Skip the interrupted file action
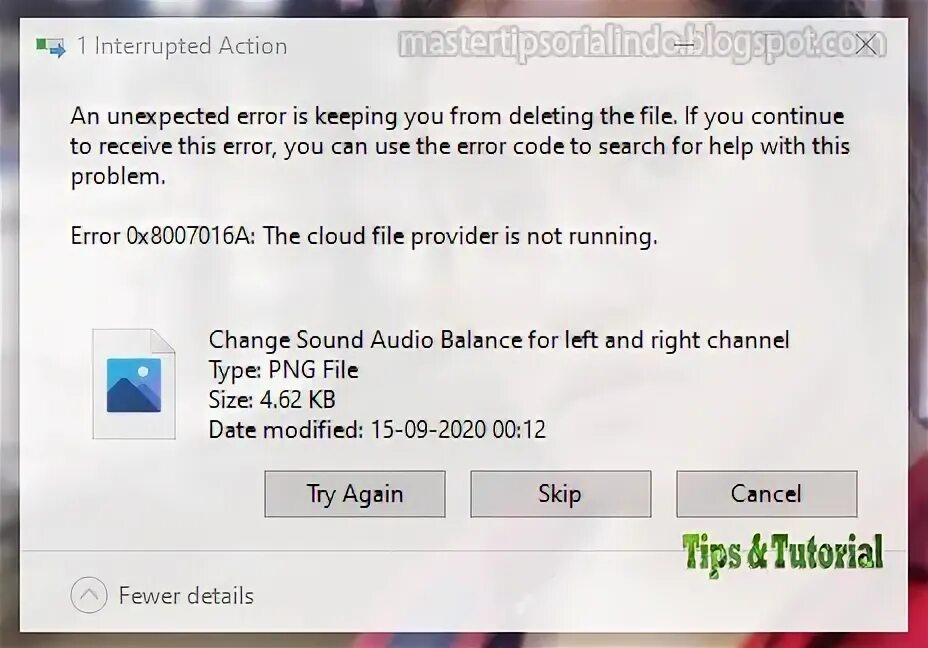928x648 pixels. 560,494
